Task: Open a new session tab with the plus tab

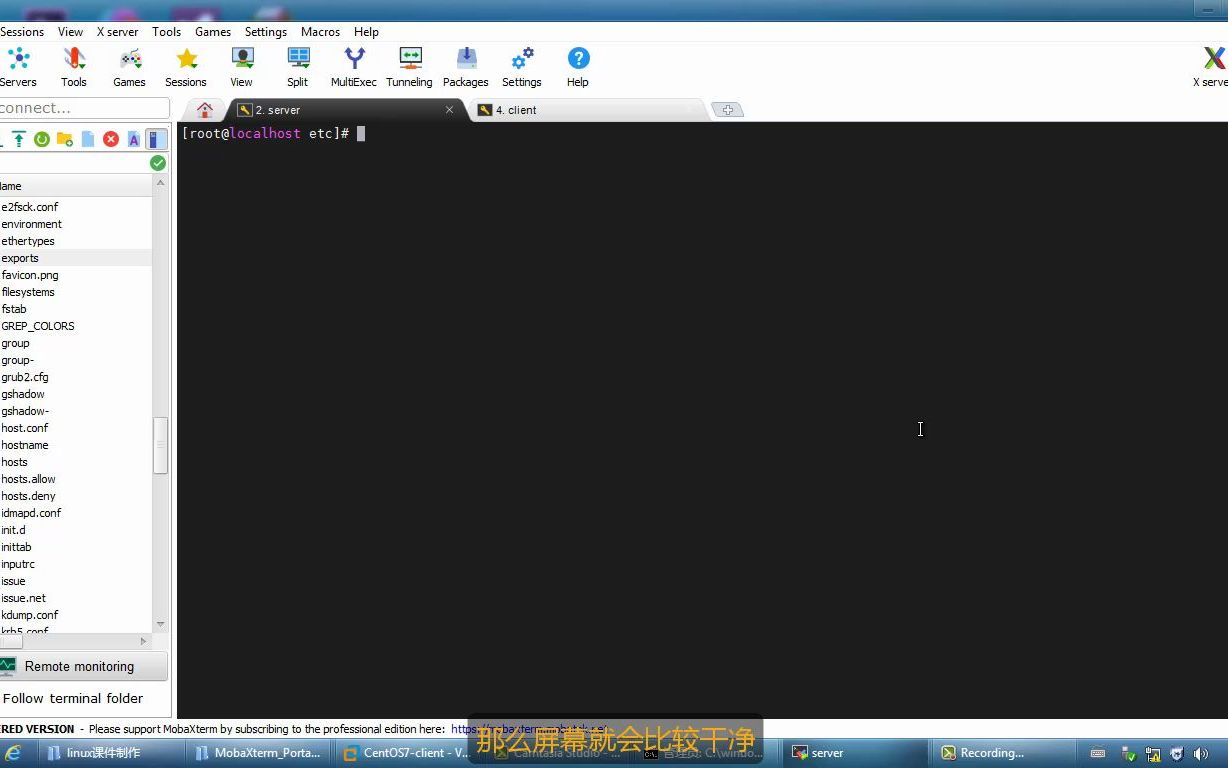Action: 727,109
